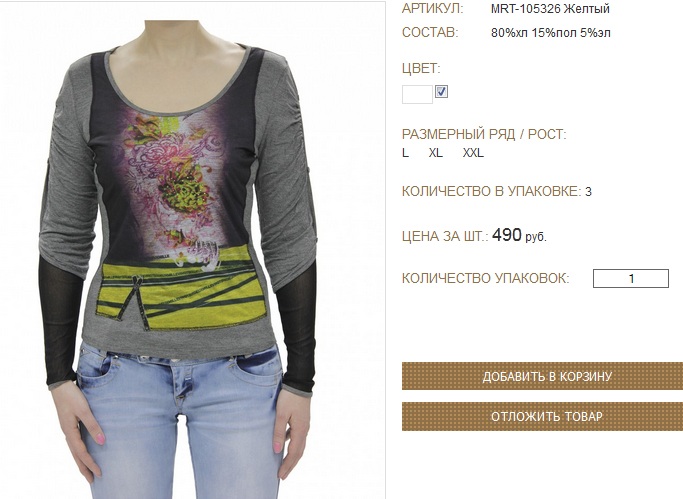Image resolution: width=683 pixels, height=499 pixels.
Task: Click the КОЛИЧЕСТВО В УПАКОВКЕ label
Action: coord(491,191)
